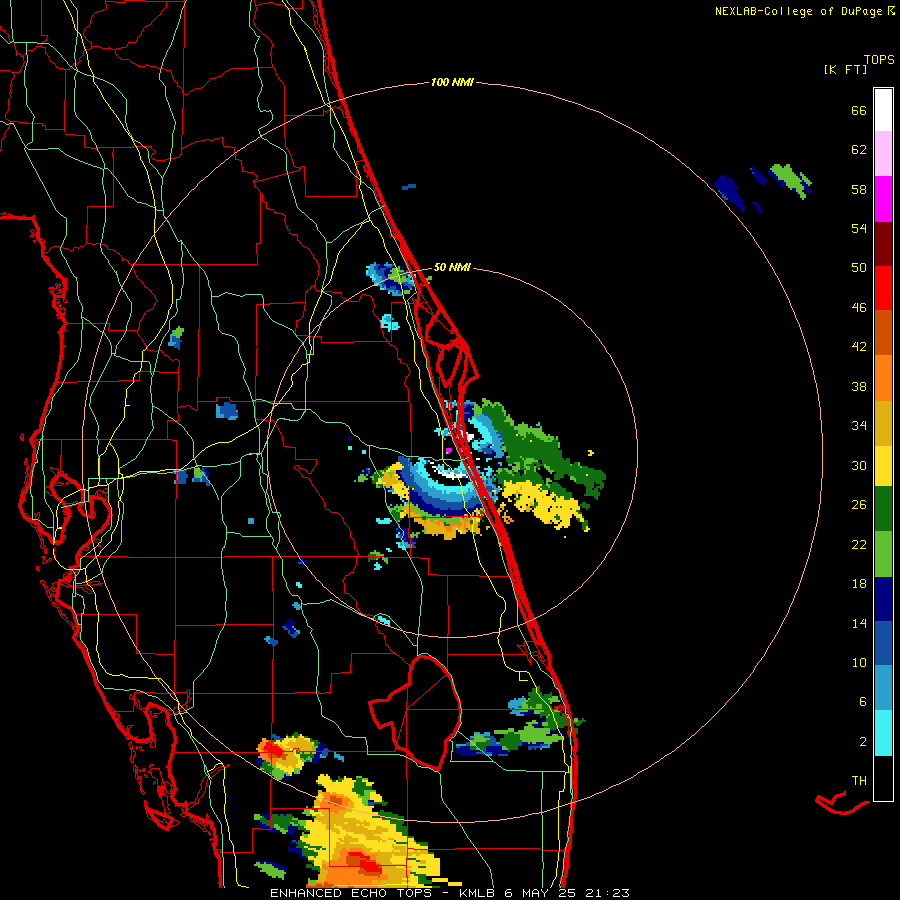Click the legend value "10"
The width and height of the screenshot is (900, 900).
[859, 662]
